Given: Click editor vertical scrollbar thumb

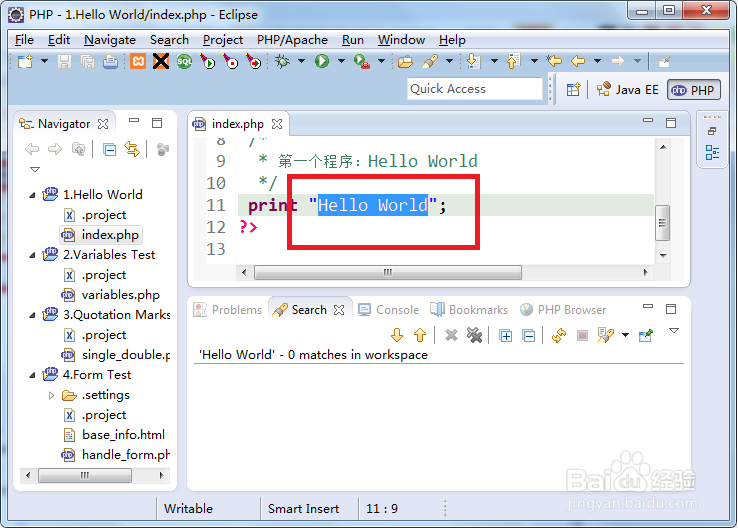Looking at the screenshot, I should coord(662,223).
